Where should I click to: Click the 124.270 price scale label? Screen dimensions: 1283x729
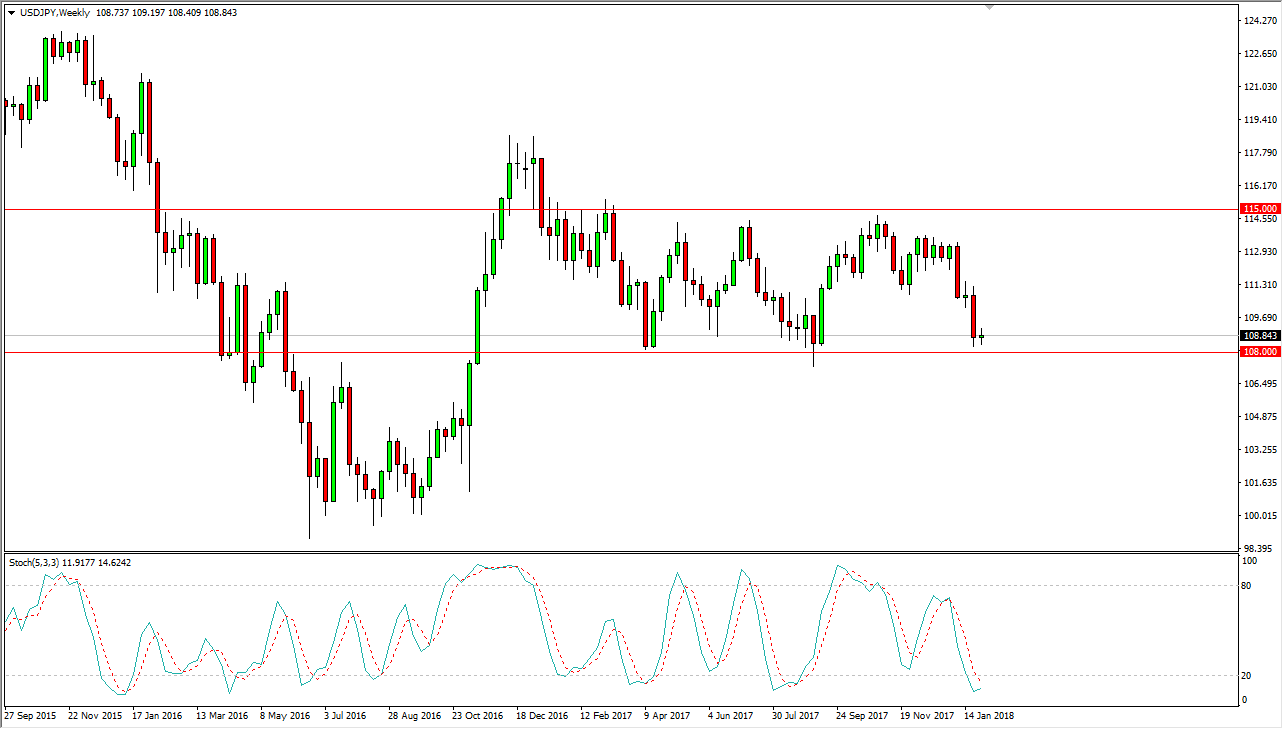(1259, 21)
